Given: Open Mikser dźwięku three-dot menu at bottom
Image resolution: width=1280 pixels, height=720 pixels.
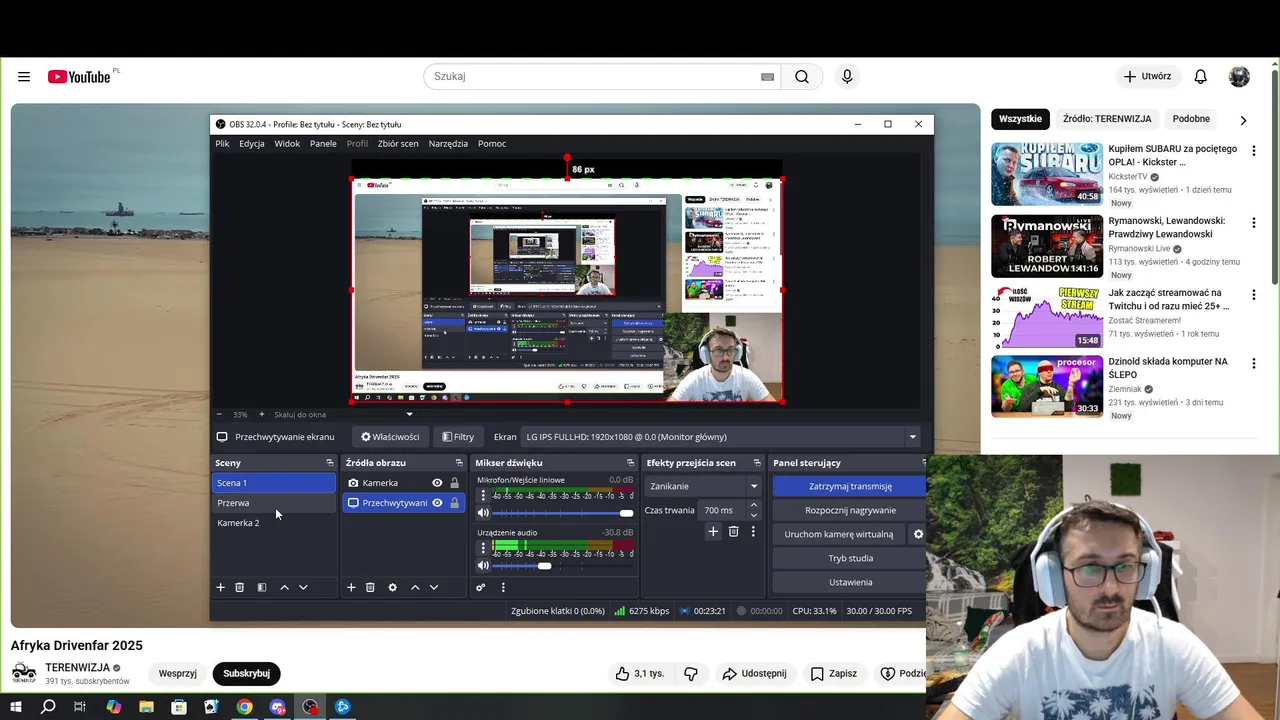Looking at the screenshot, I should pos(503,588).
